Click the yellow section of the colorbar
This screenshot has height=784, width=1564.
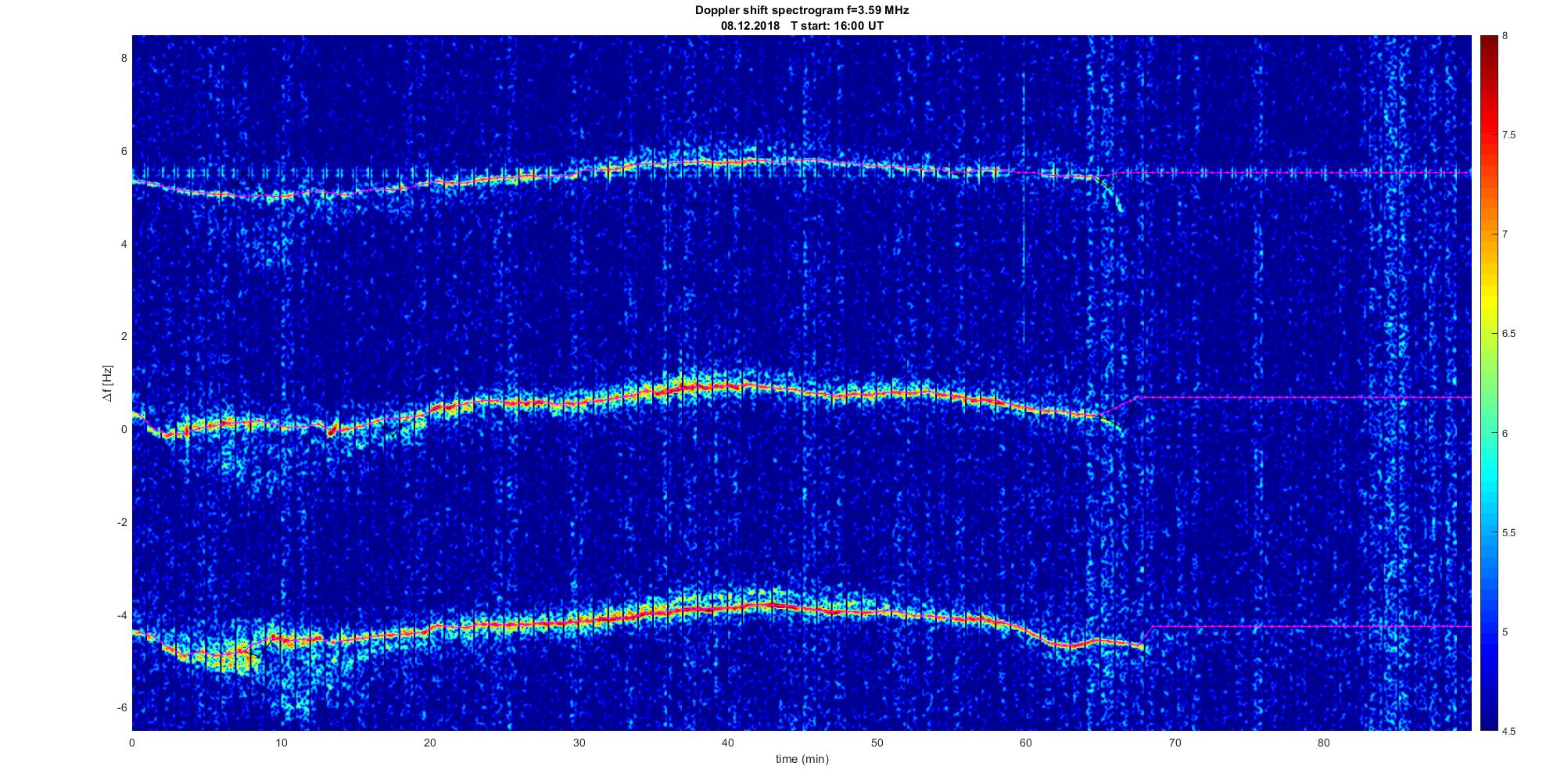[x=1489, y=301]
